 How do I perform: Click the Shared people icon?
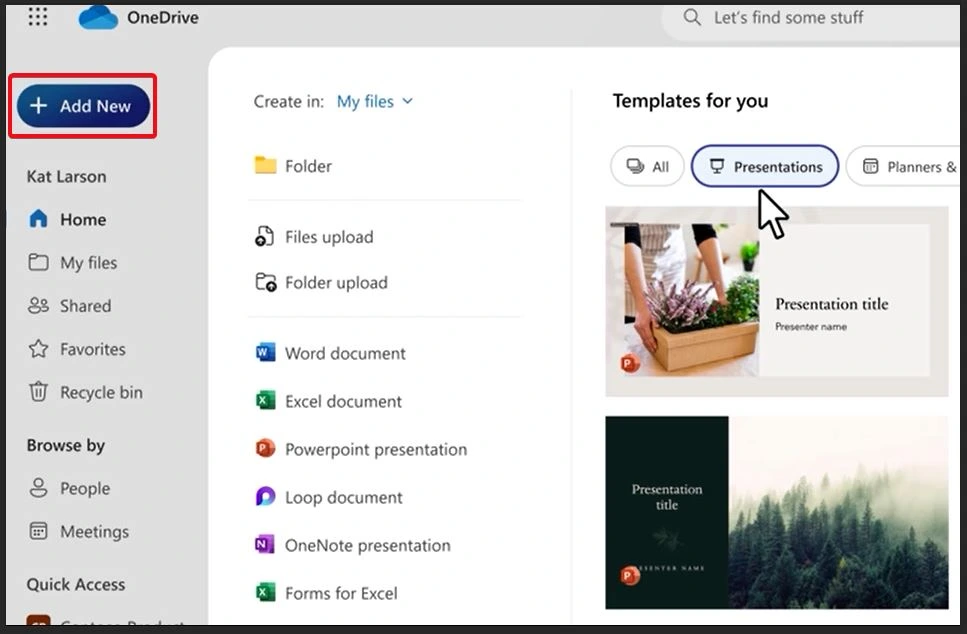click(38, 305)
